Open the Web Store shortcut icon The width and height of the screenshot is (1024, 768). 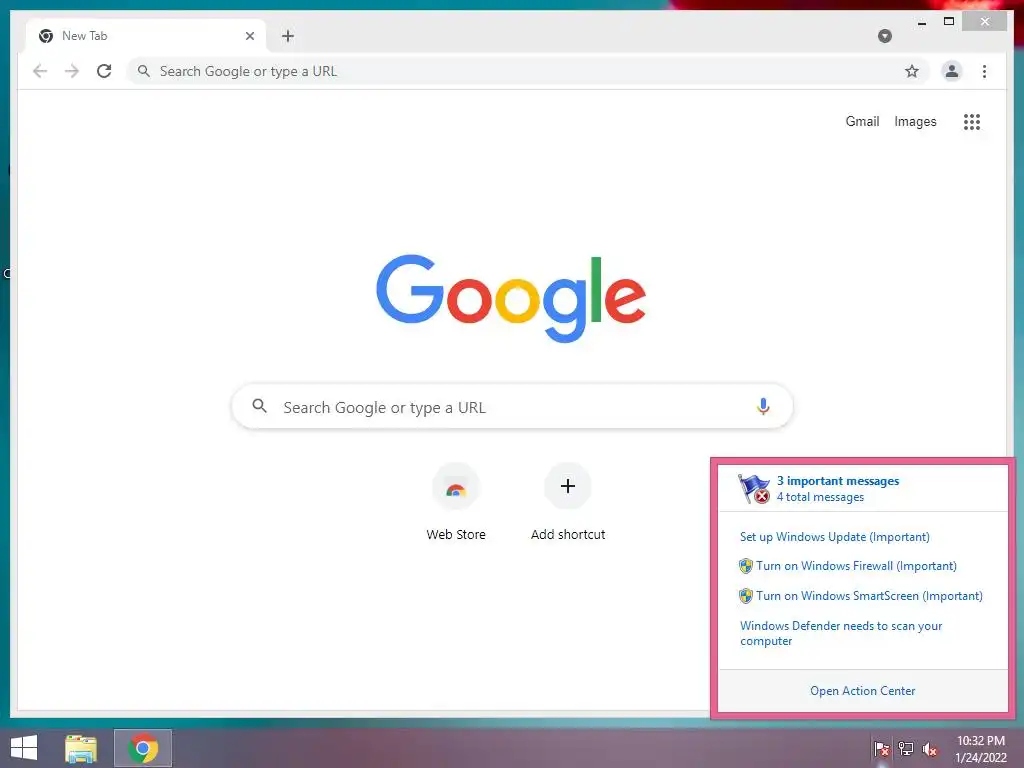[x=456, y=487]
